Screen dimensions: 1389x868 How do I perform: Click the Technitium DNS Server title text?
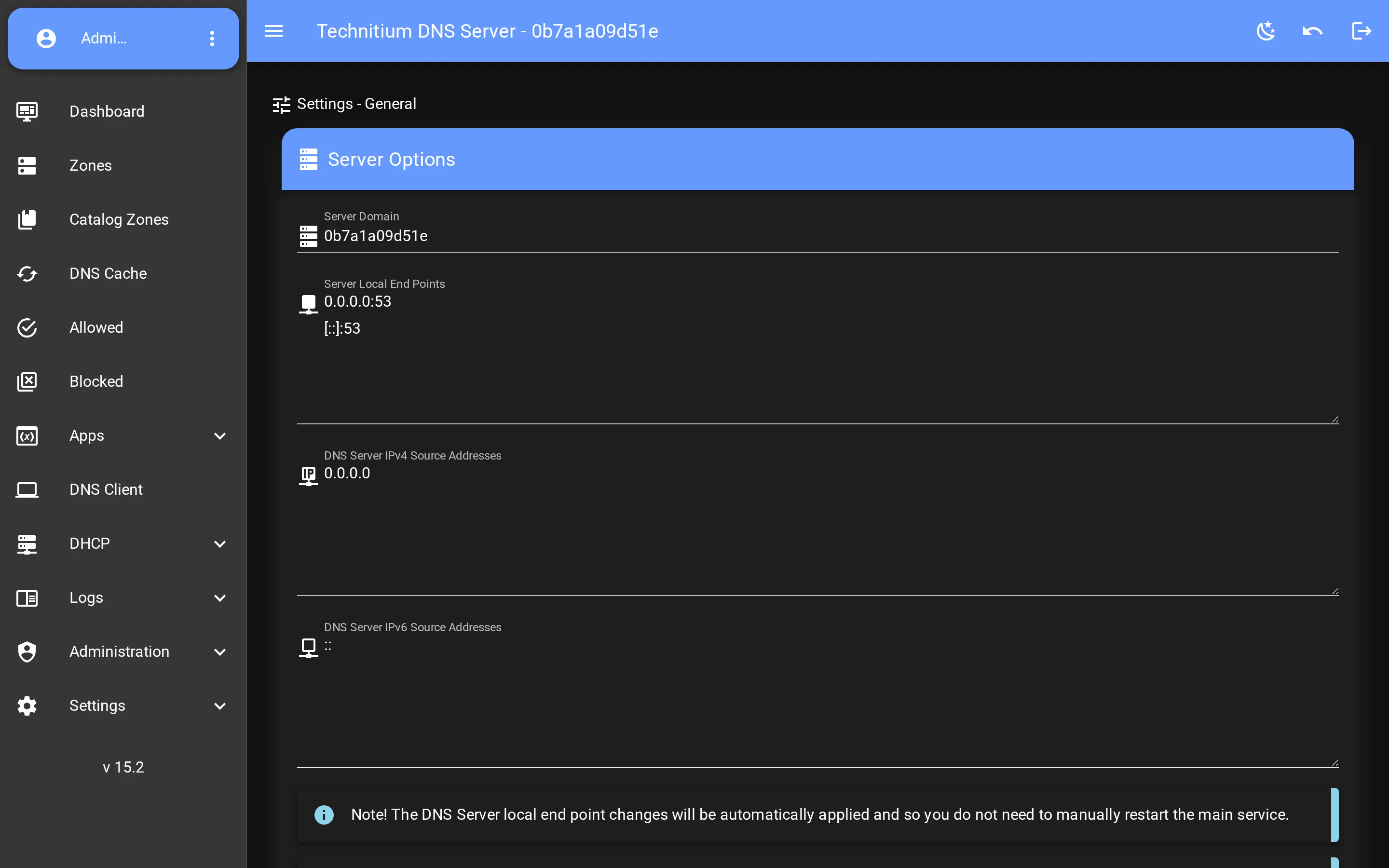(x=487, y=31)
